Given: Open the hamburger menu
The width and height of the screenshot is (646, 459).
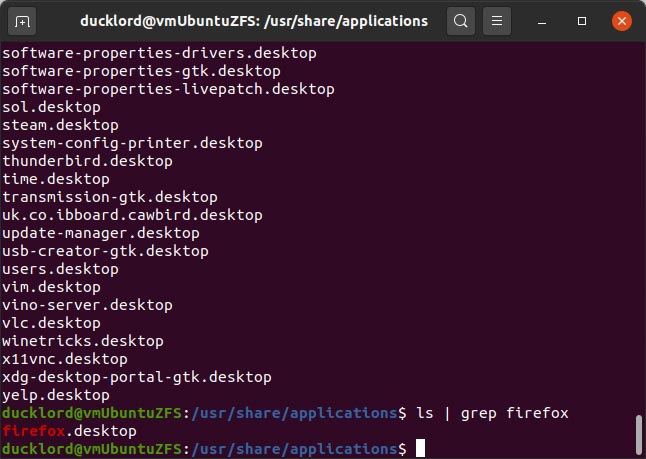Looking at the screenshot, I should (x=497, y=21).
